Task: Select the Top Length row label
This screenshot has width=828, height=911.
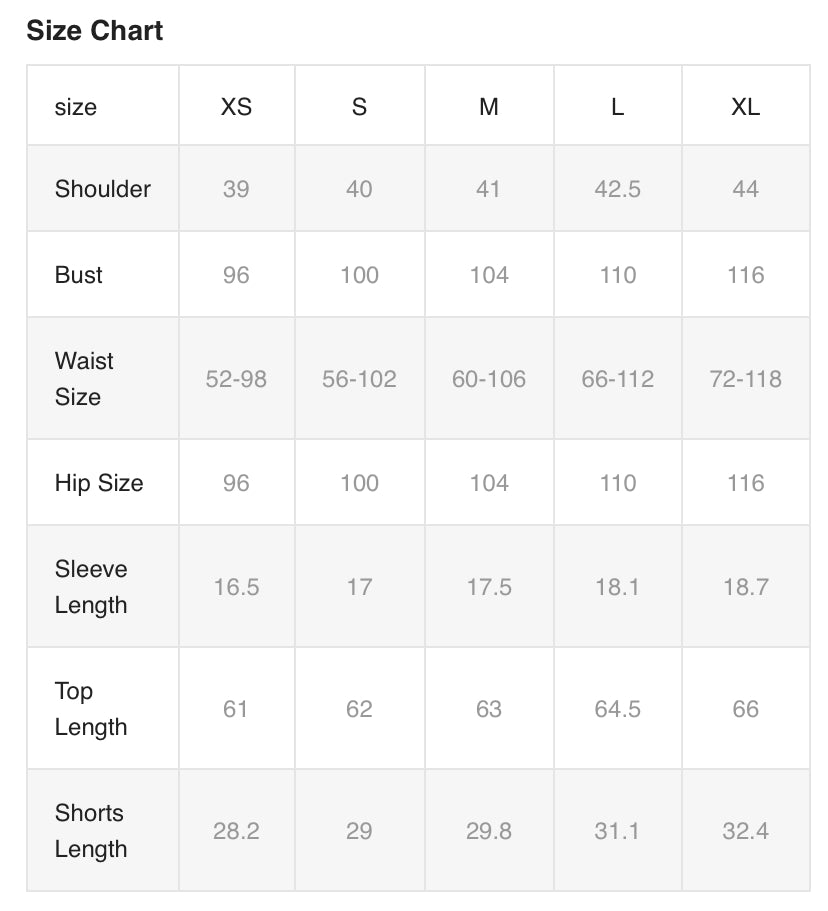Action: click(91, 709)
